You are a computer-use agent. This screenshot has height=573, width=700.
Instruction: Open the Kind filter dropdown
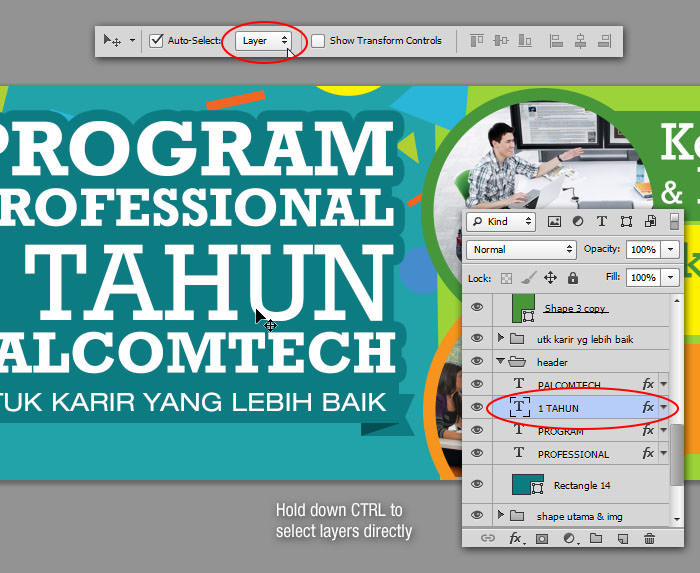pyautogui.click(x=501, y=221)
